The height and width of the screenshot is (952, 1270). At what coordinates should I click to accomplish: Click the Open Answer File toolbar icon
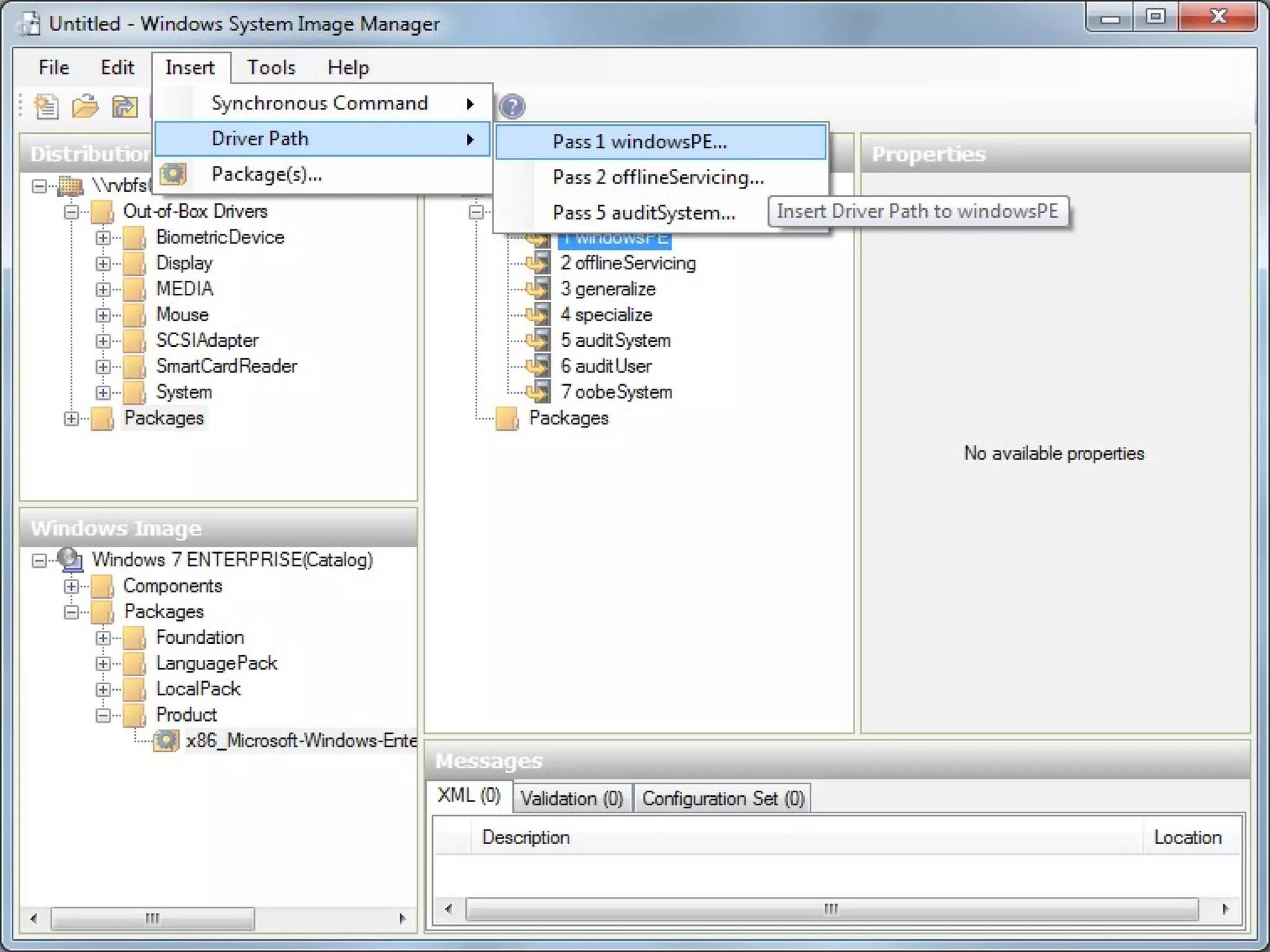pyautogui.click(x=85, y=107)
